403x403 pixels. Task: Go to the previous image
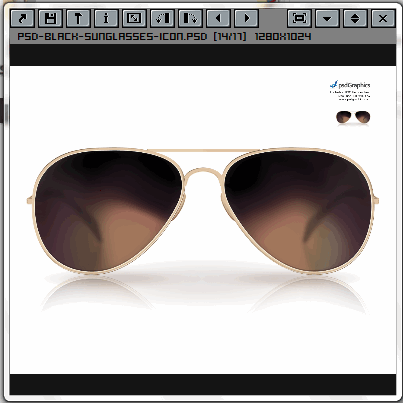pos(218,18)
